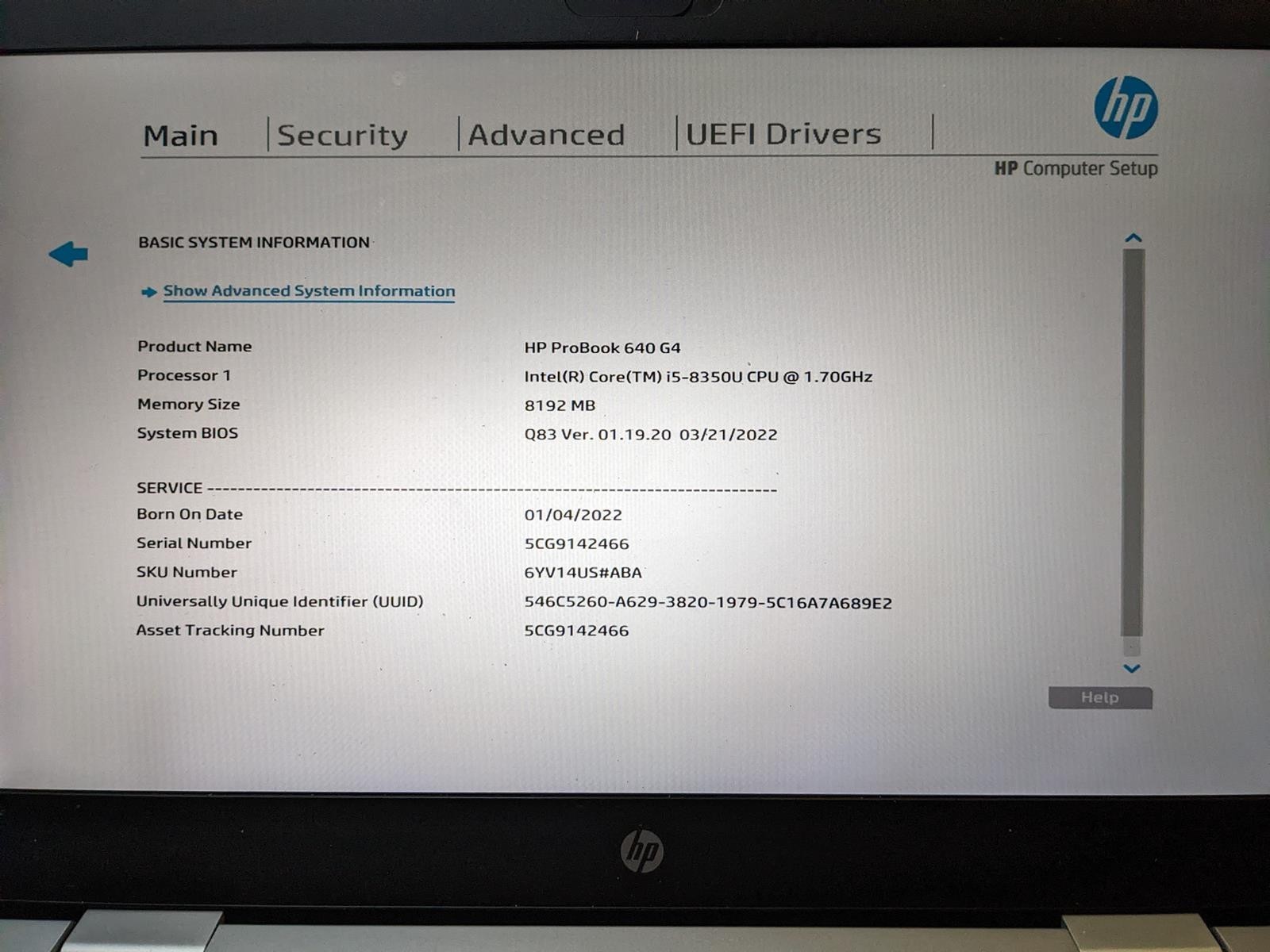Click the blue back arrow icon
This screenshot has width=1270, height=952.
tap(68, 255)
